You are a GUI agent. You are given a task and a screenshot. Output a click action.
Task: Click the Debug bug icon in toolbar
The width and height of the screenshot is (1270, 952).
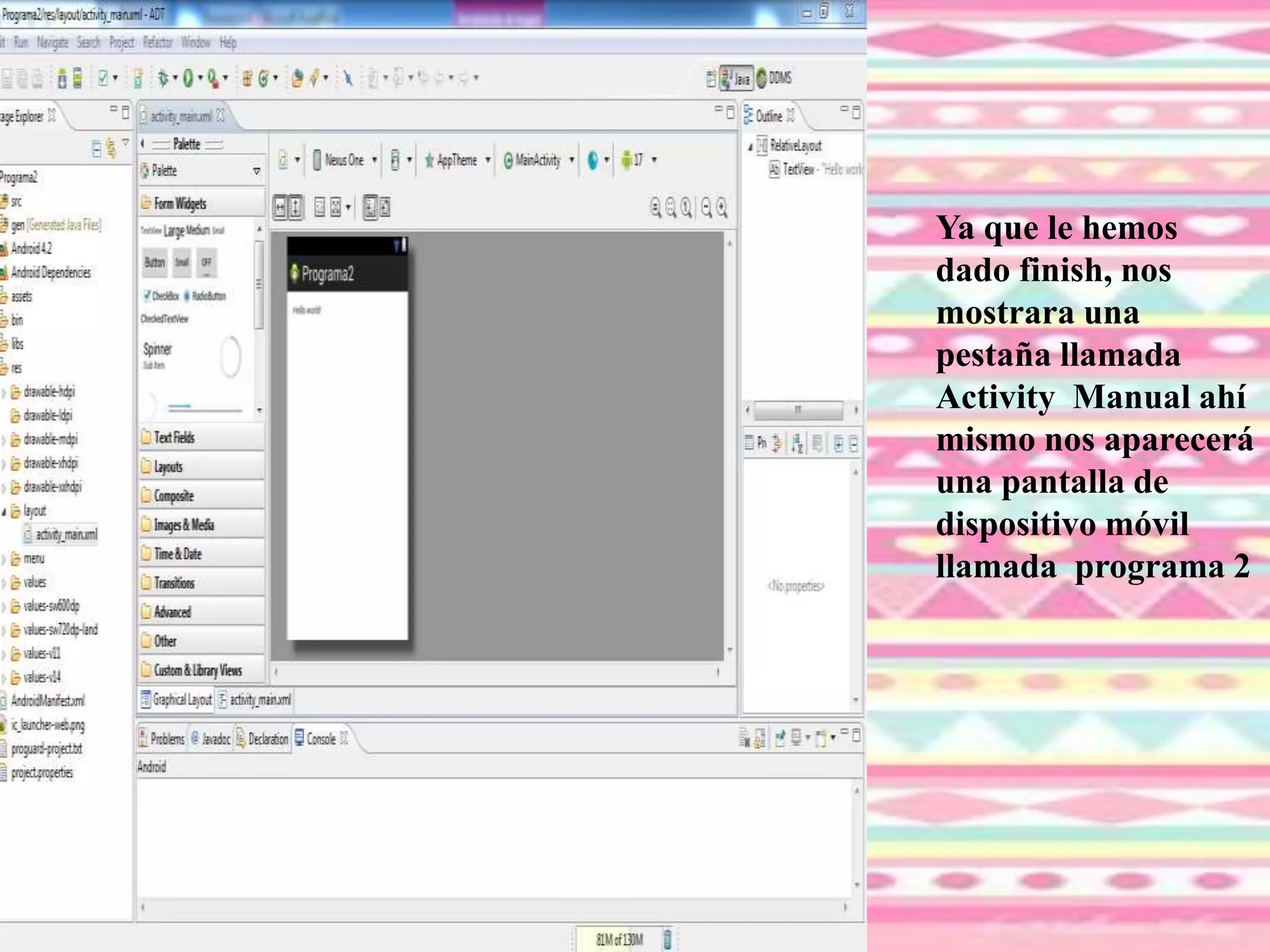(163, 78)
